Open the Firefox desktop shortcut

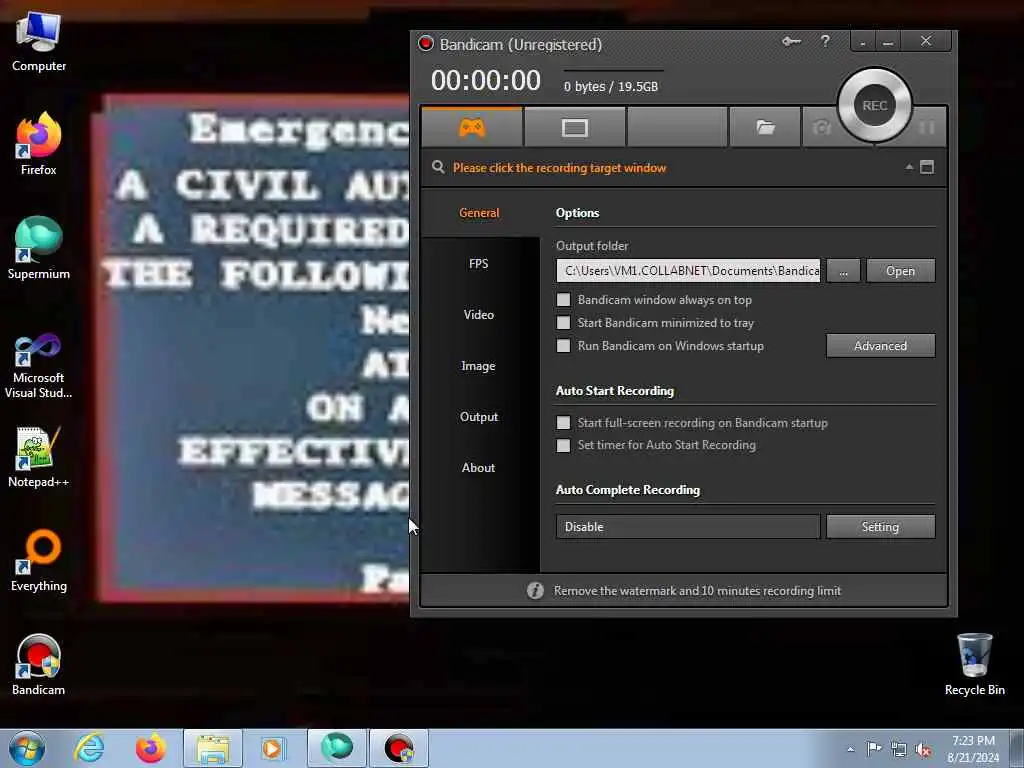click(39, 144)
